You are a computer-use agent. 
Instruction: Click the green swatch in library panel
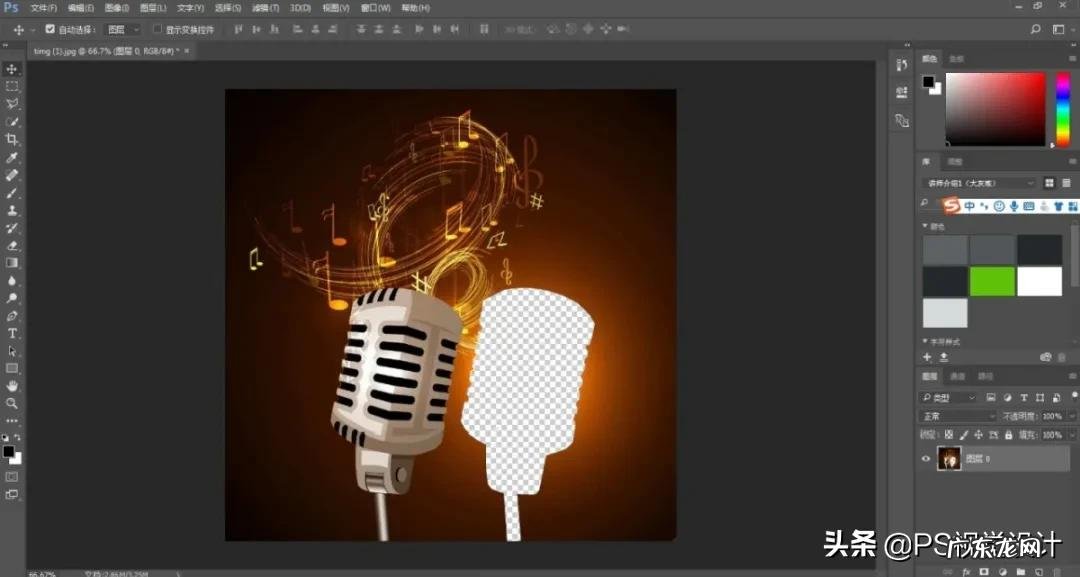tap(992, 281)
